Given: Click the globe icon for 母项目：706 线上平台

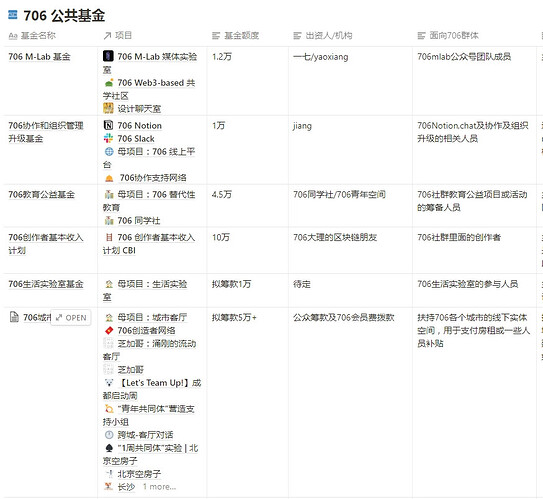Looking at the screenshot, I should [x=109, y=151].
